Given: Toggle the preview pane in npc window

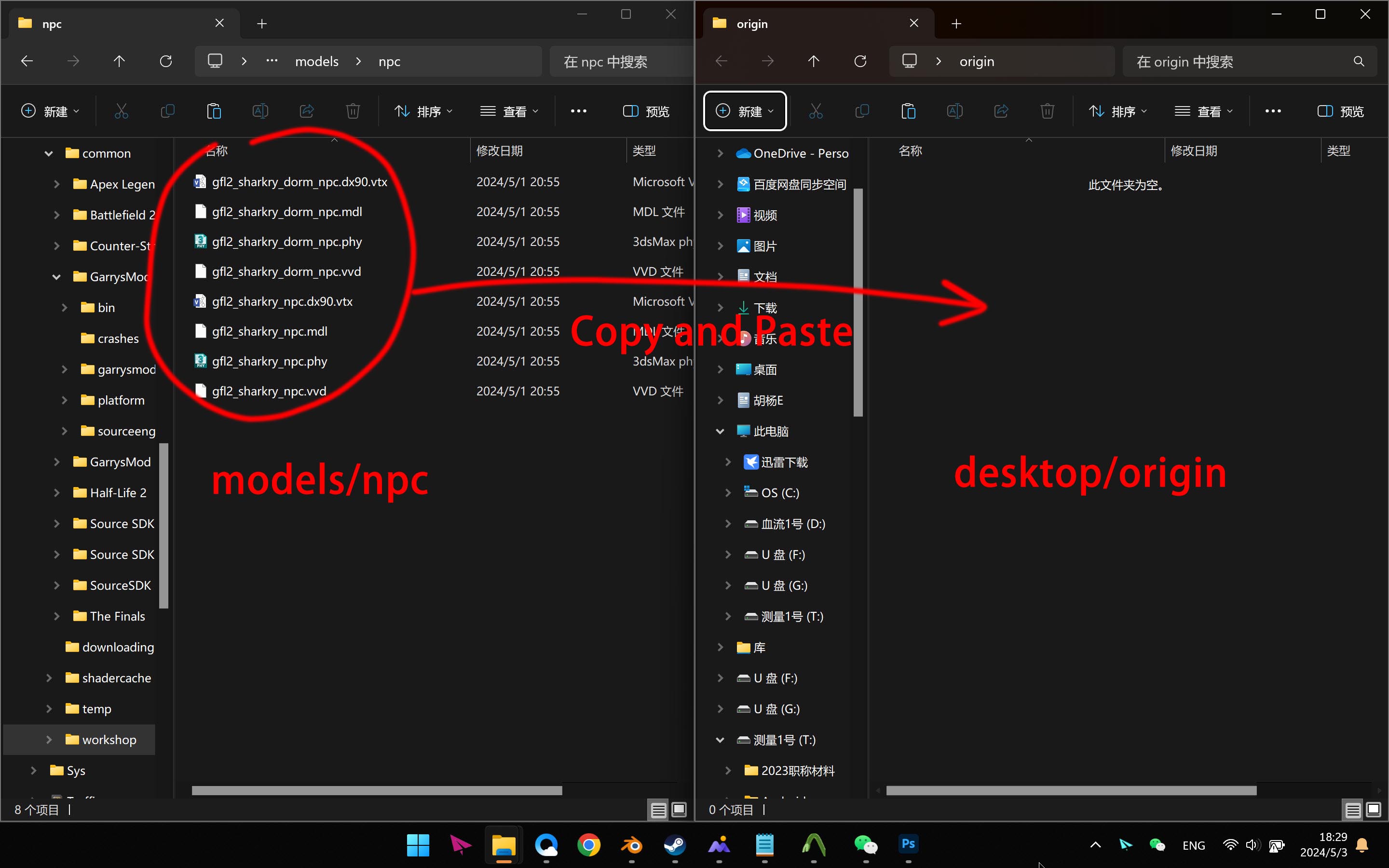Looking at the screenshot, I should (646, 111).
